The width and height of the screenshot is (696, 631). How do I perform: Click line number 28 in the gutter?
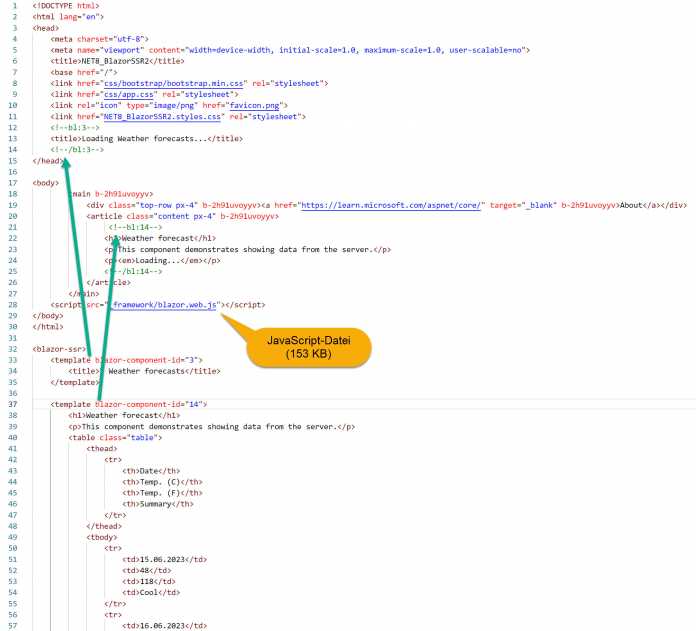point(12,304)
